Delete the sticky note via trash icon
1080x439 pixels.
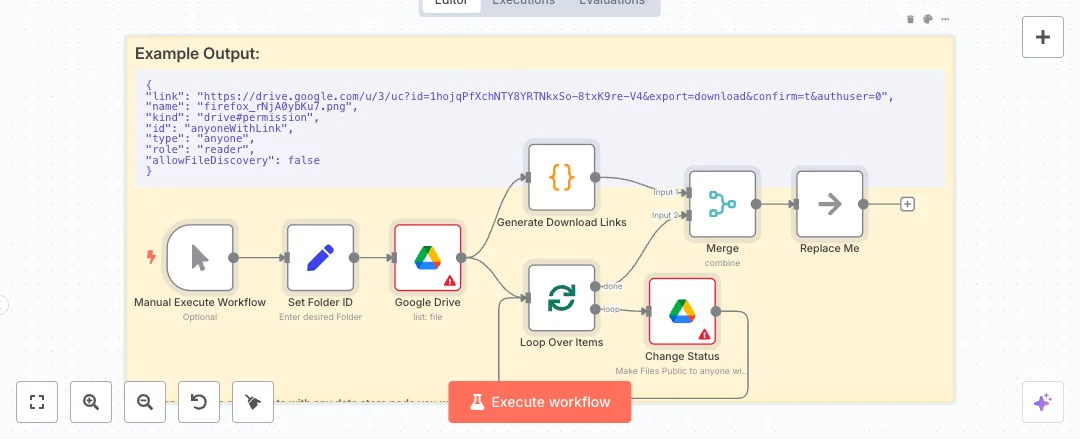point(910,19)
